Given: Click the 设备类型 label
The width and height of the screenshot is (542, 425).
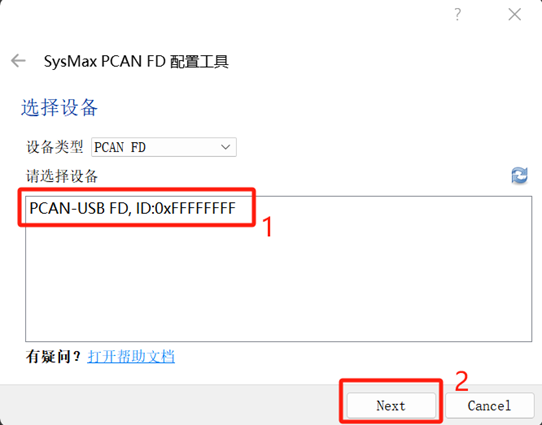Looking at the screenshot, I should [x=55, y=147].
